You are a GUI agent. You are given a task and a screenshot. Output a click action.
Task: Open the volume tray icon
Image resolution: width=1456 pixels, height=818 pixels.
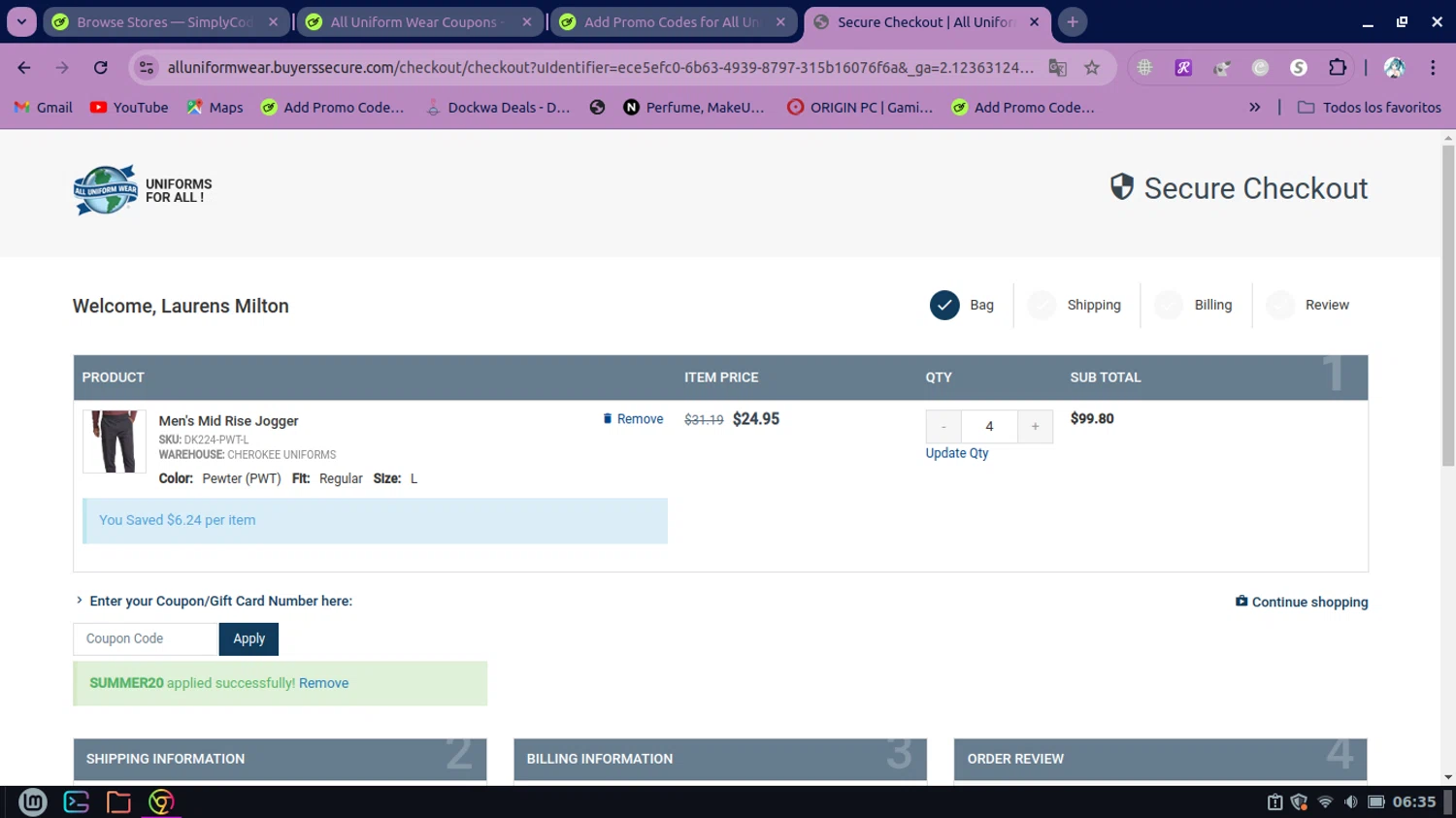(x=1350, y=802)
